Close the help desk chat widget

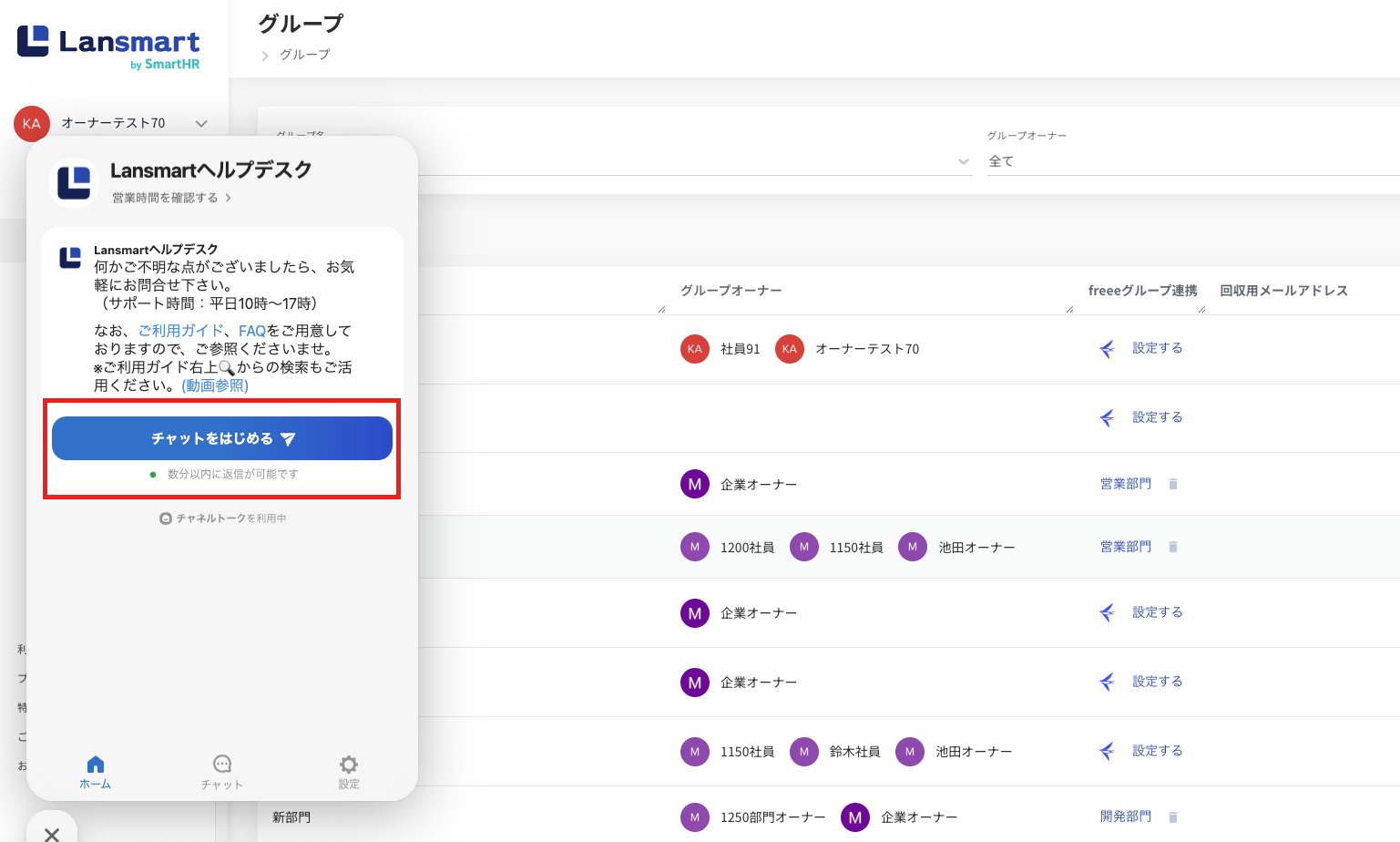pos(52,832)
